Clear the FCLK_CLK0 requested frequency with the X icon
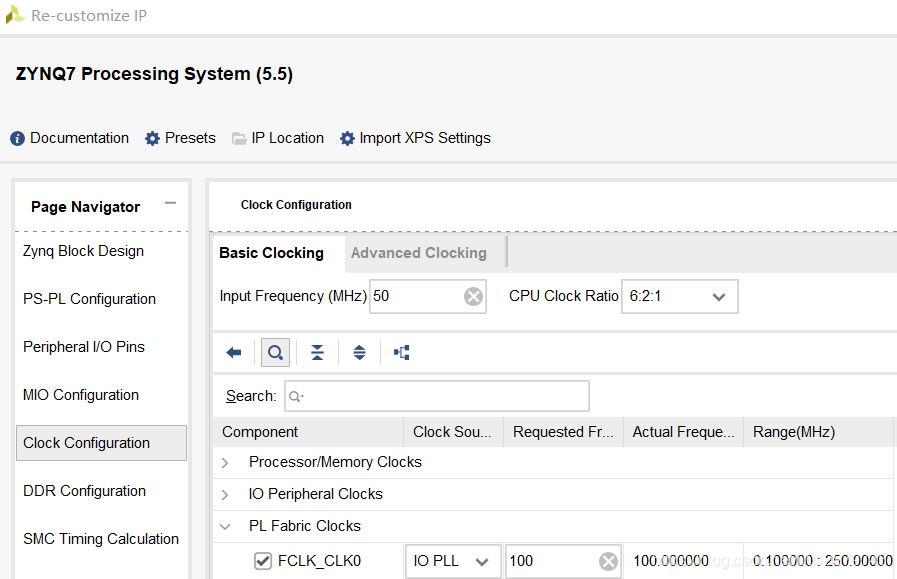Viewport: 897px width, 579px height. coord(608,561)
